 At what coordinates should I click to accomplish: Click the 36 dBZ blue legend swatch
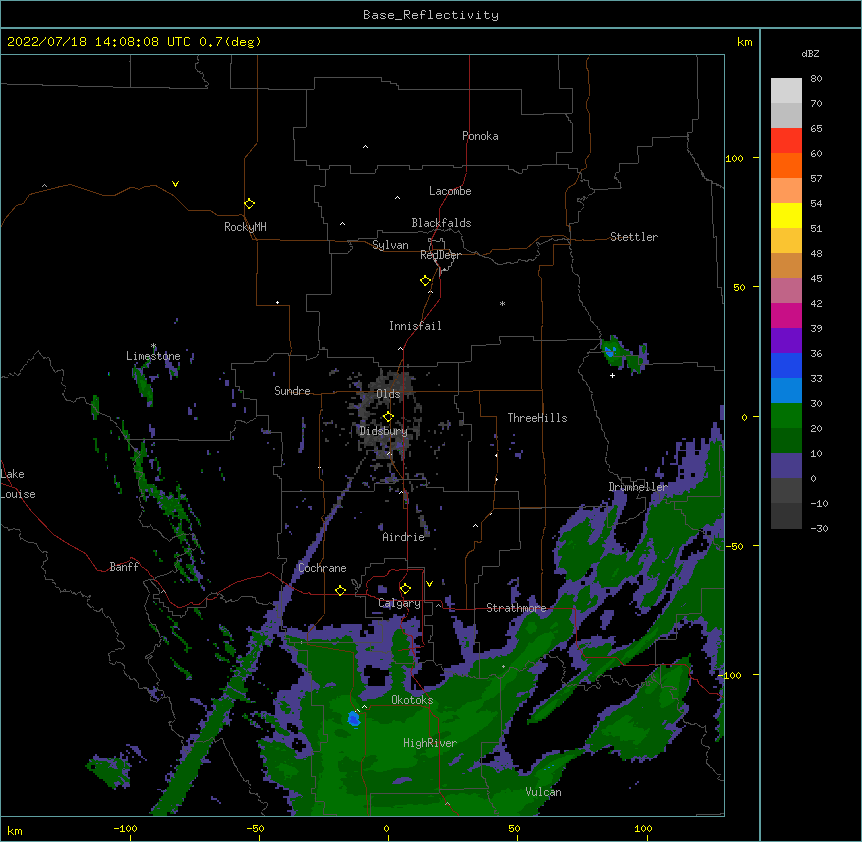click(x=786, y=365)
